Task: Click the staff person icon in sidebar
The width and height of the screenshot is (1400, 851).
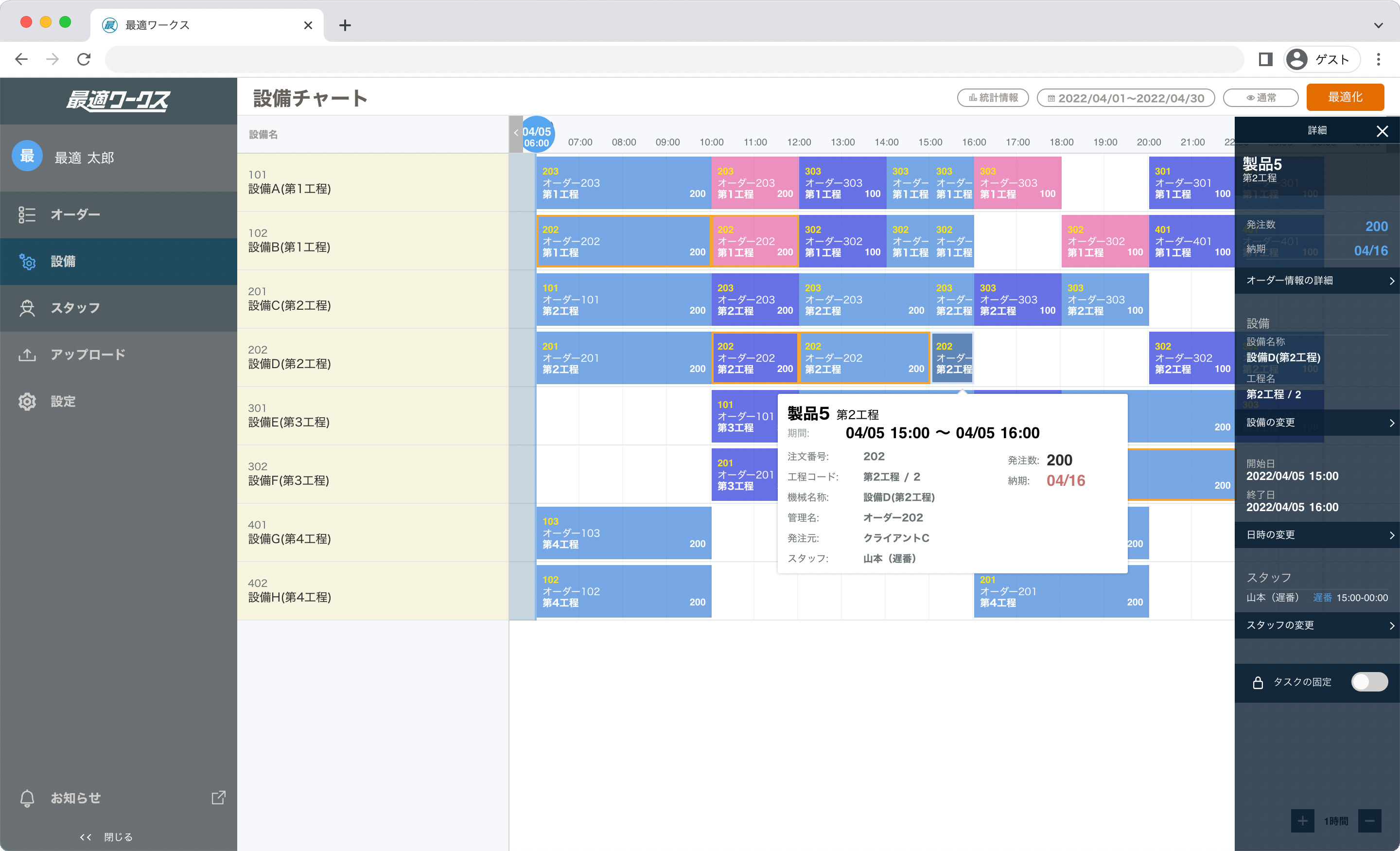Action: point(27,308)
